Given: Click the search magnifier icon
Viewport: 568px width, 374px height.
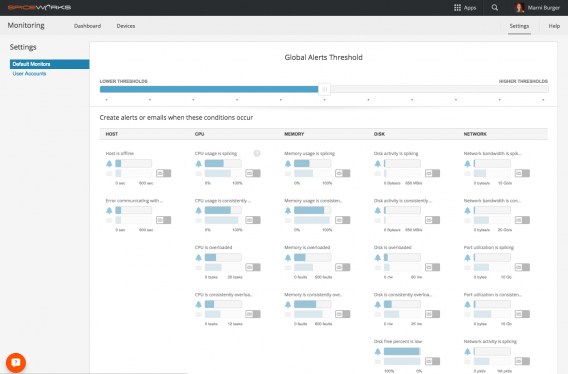Looking at the screenshot, I should (x=494, y=8).
